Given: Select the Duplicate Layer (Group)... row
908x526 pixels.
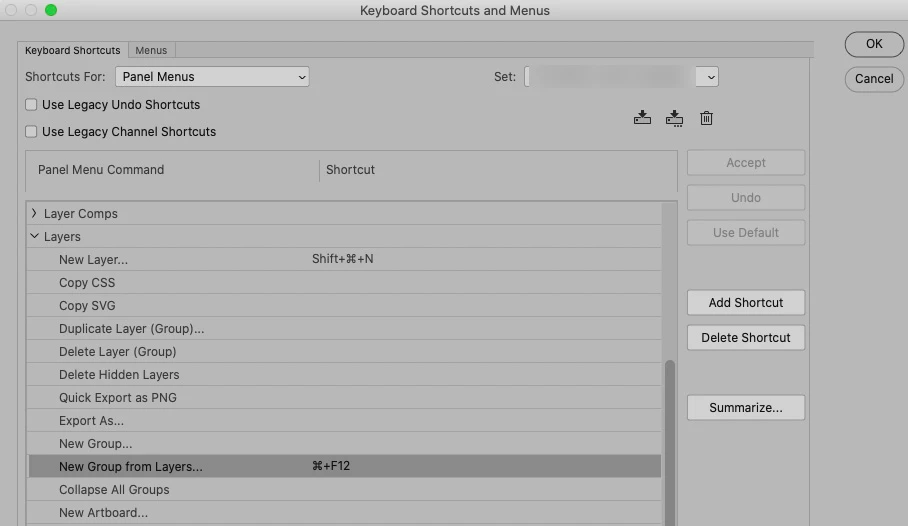Looking at the screenshot, I should (x=344, y=328).
